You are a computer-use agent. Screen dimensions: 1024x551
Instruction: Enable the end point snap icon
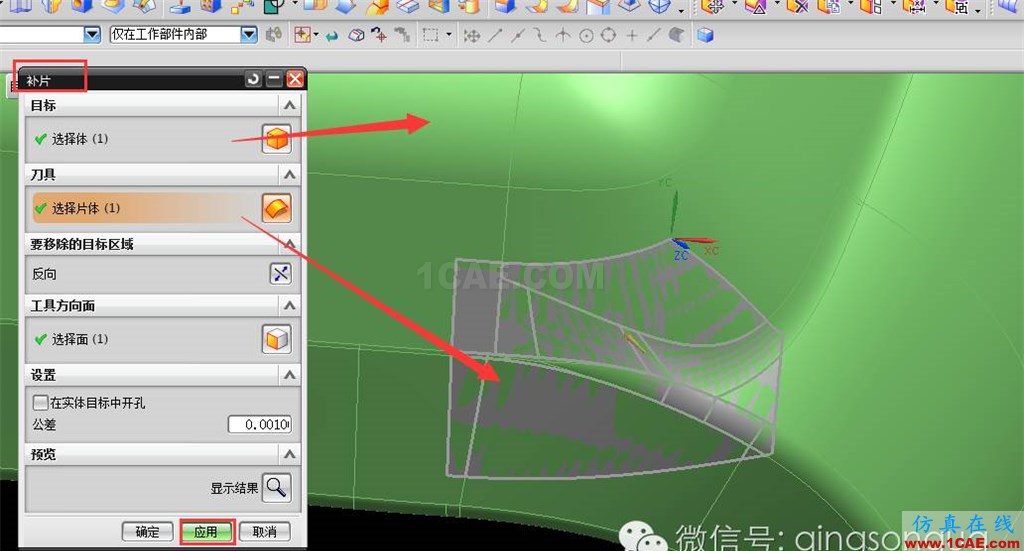[x=496, y=35]
